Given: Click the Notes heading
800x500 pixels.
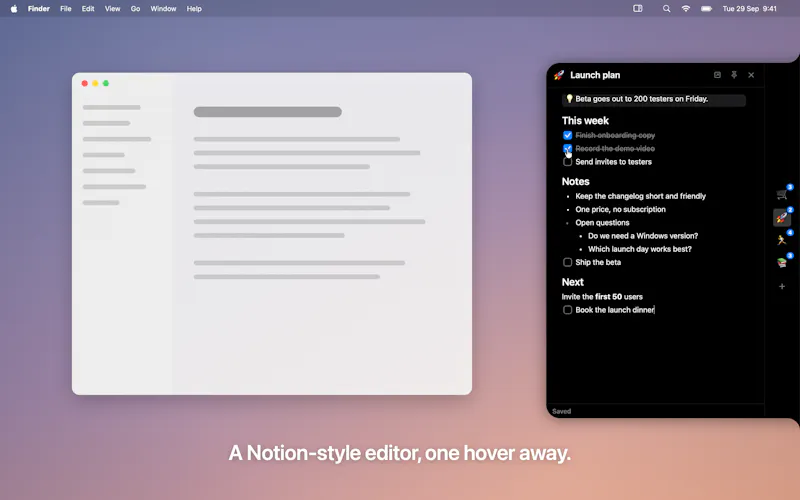Looking at the screenshot, I should (576, 182).
